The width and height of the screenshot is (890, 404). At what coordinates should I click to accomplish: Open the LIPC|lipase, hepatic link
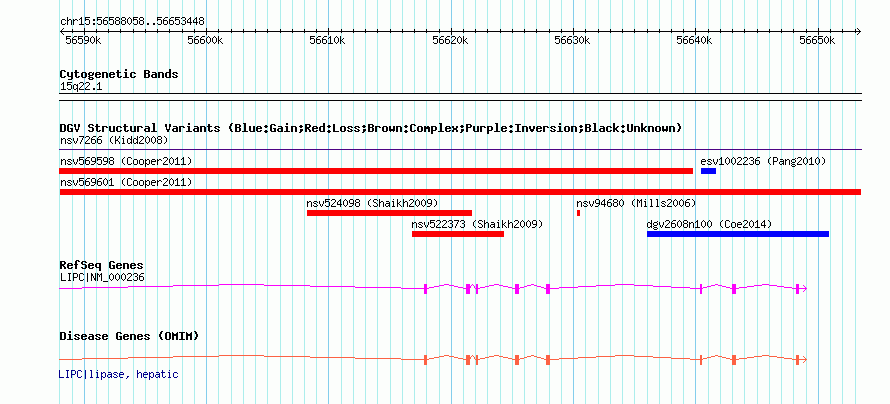pyautogui.click(x=119, y=374)
